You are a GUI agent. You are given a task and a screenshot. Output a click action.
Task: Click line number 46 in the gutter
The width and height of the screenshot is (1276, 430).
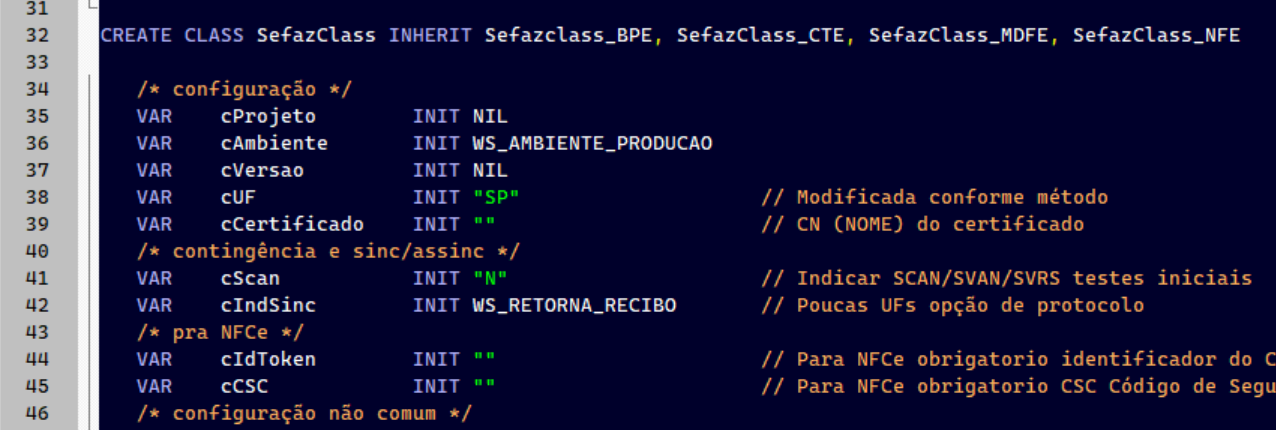coord(36,413)
